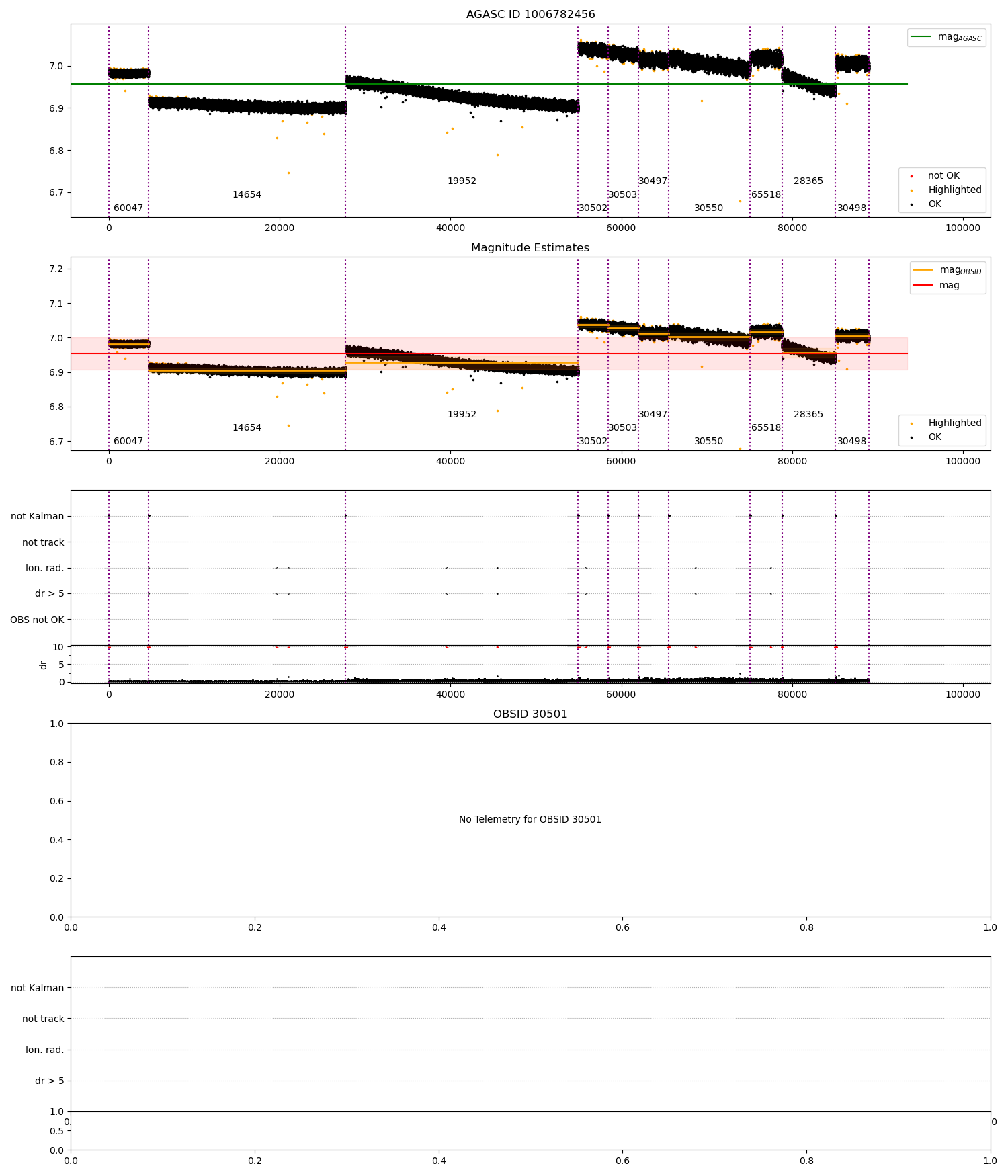Click "30497" in the Magnitude Estimates plot
1008x1176 pixels.
[653, 415]
